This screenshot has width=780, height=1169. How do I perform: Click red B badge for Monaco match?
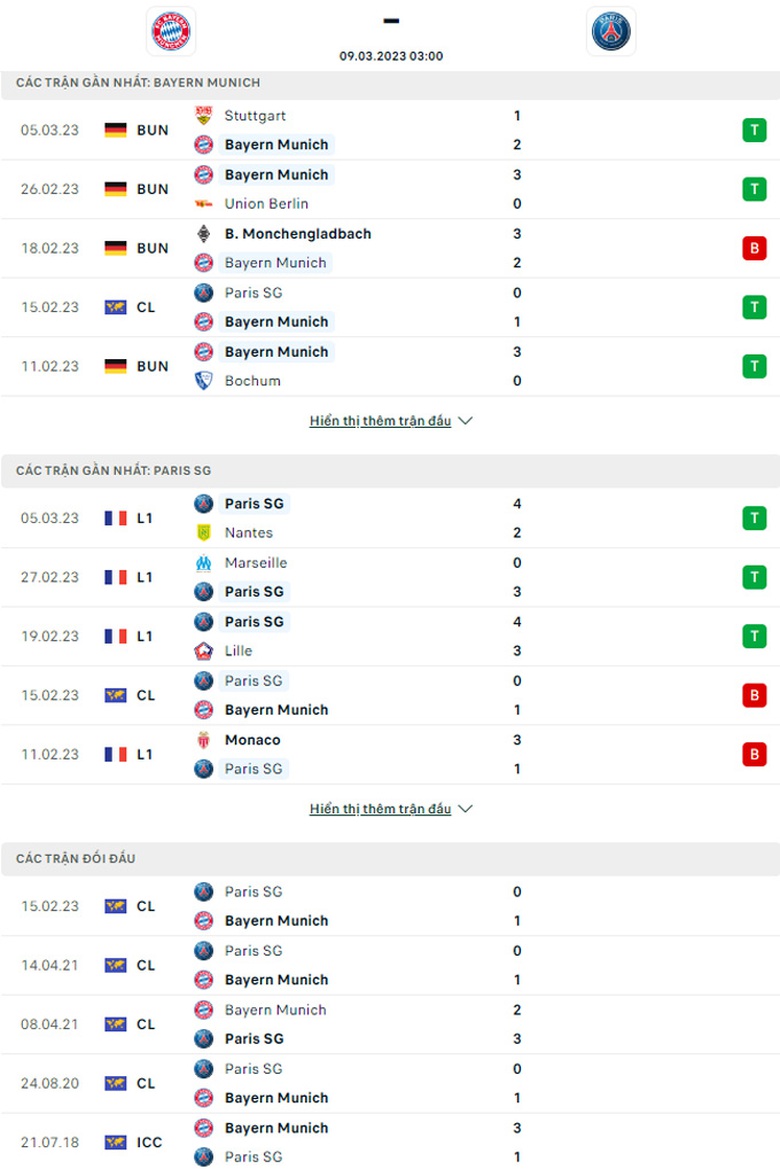pyautogui.click(x=754, y=754)
